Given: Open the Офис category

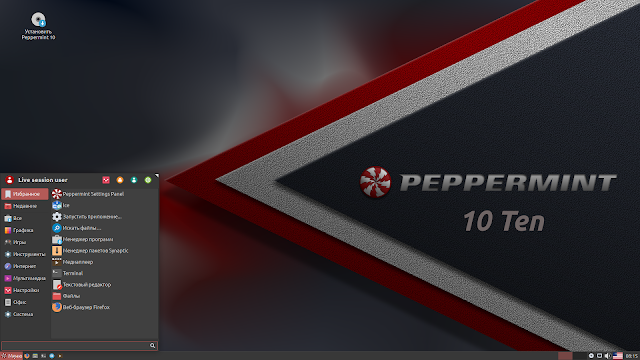Looking at the screenshot, I should [25, 302].
